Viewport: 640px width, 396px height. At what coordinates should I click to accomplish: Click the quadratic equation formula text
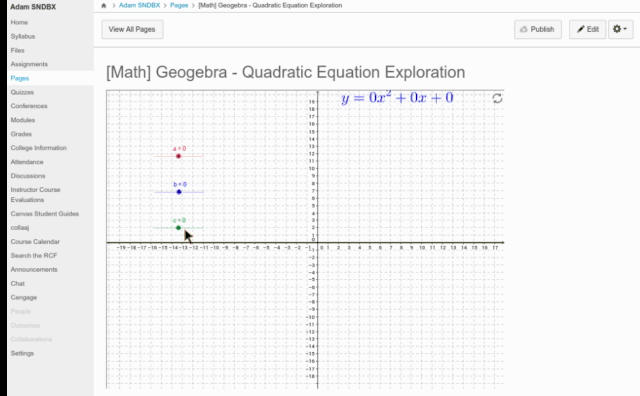click(x=397, y=98)
